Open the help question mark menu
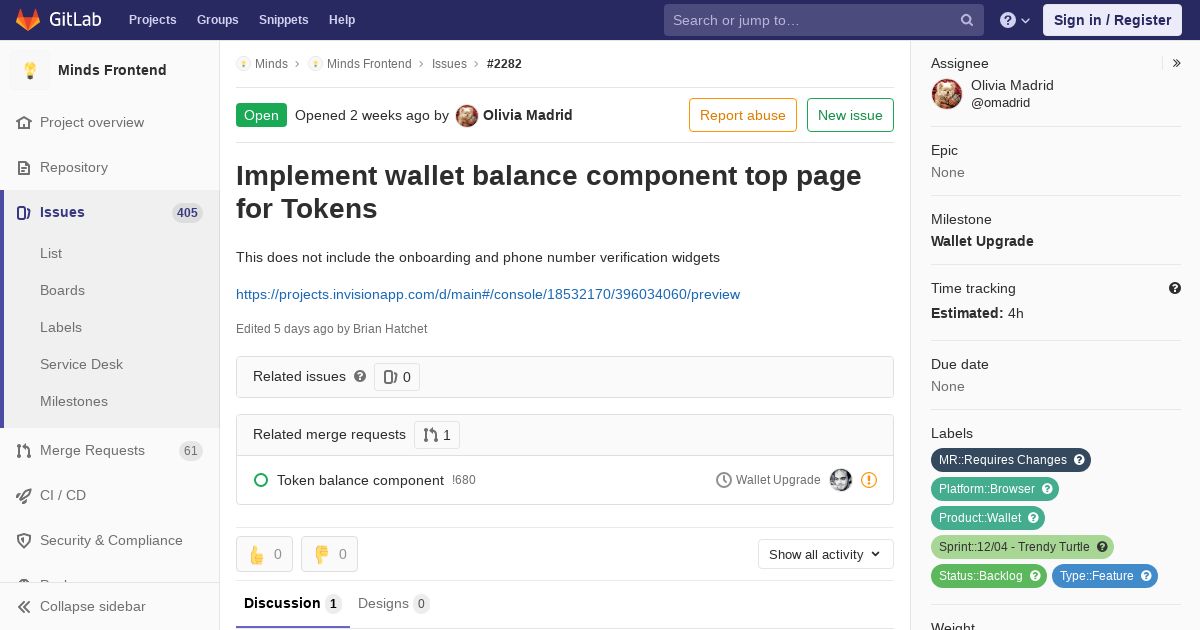Image resolution: width=1200 pixels, height=630 pixels. point(1015,20)
